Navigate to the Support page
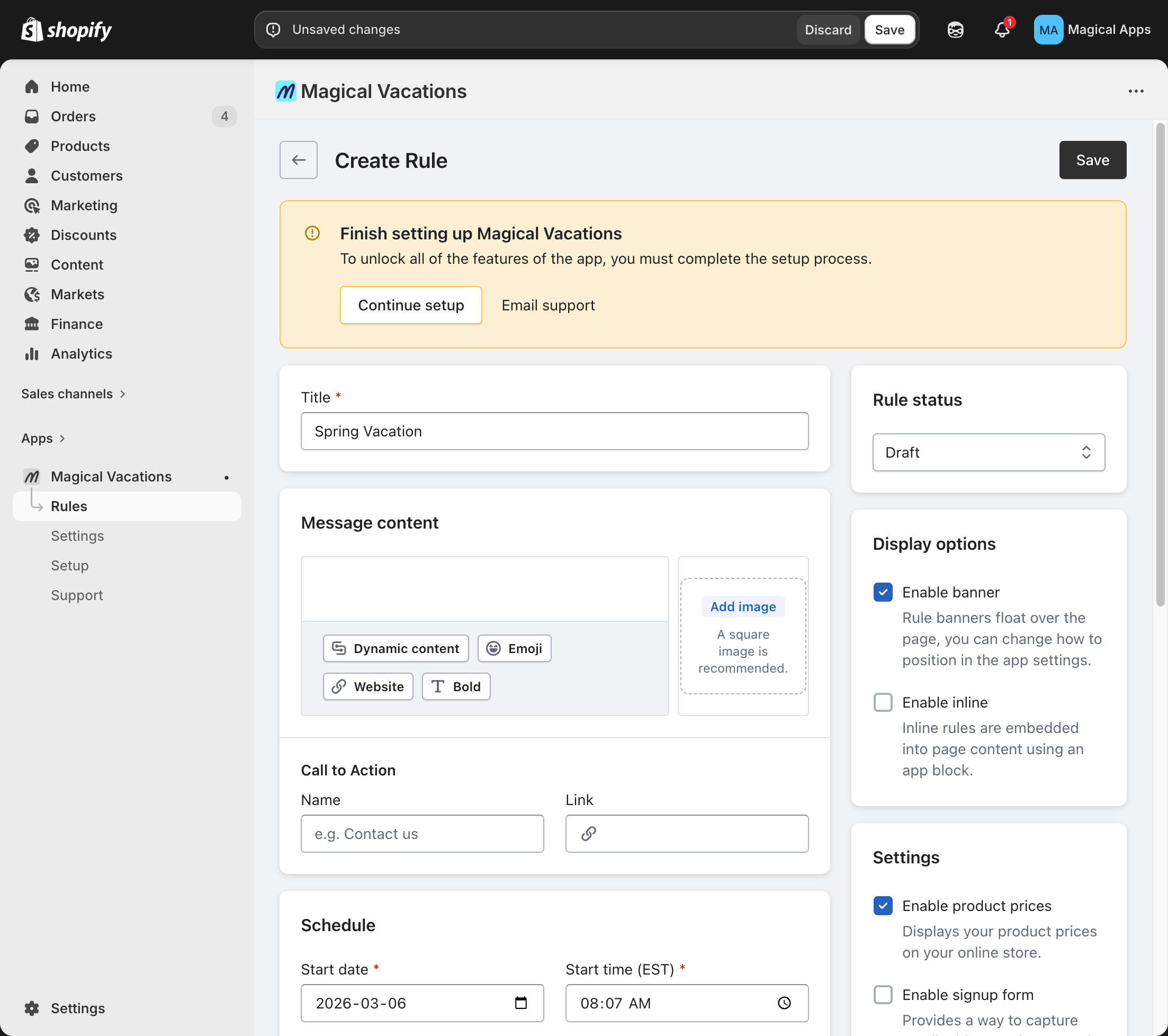Viewport: 1168px width, 1036px height. tap(77, 595)
